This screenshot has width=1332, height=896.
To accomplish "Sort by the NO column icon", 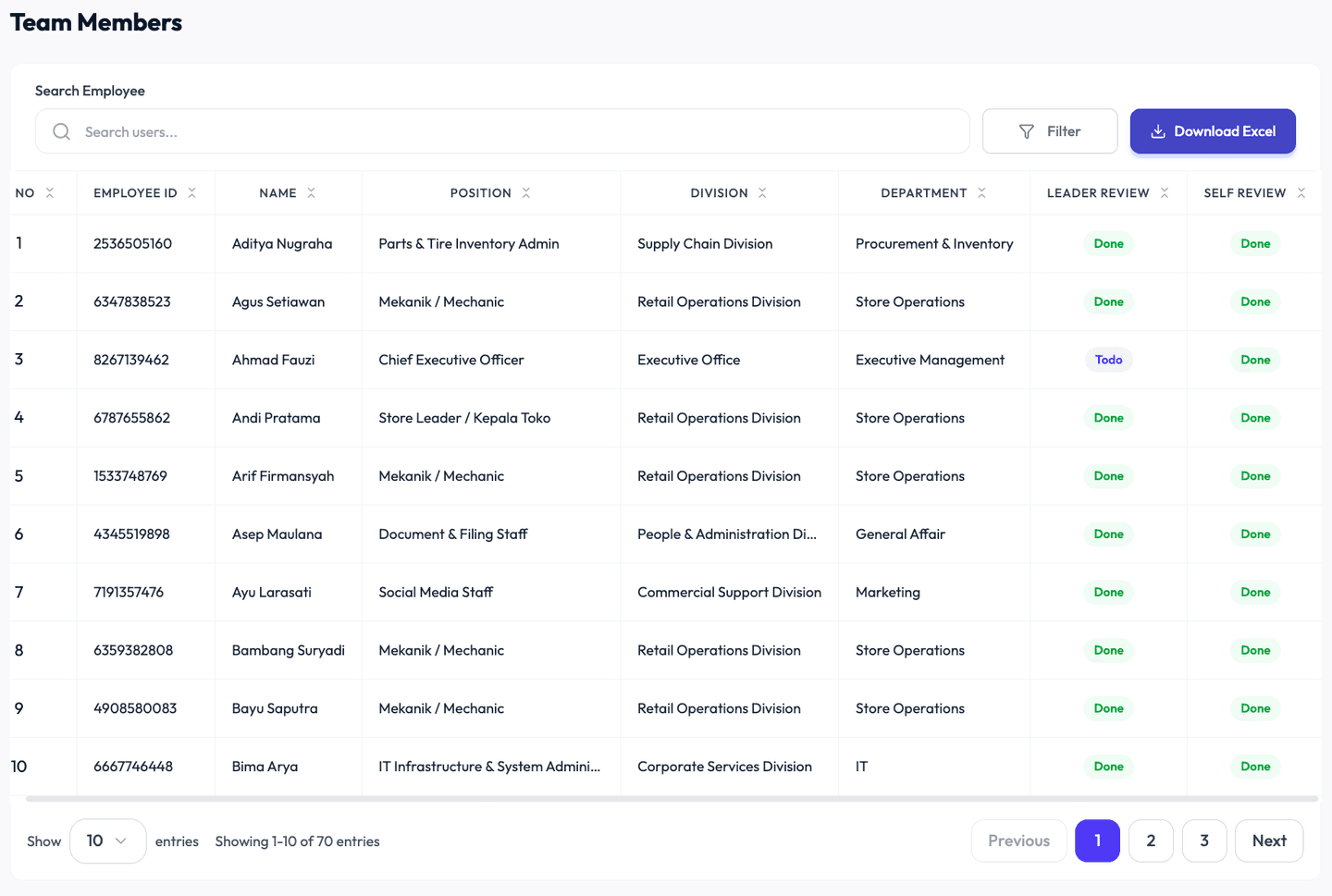I will 50,192.
